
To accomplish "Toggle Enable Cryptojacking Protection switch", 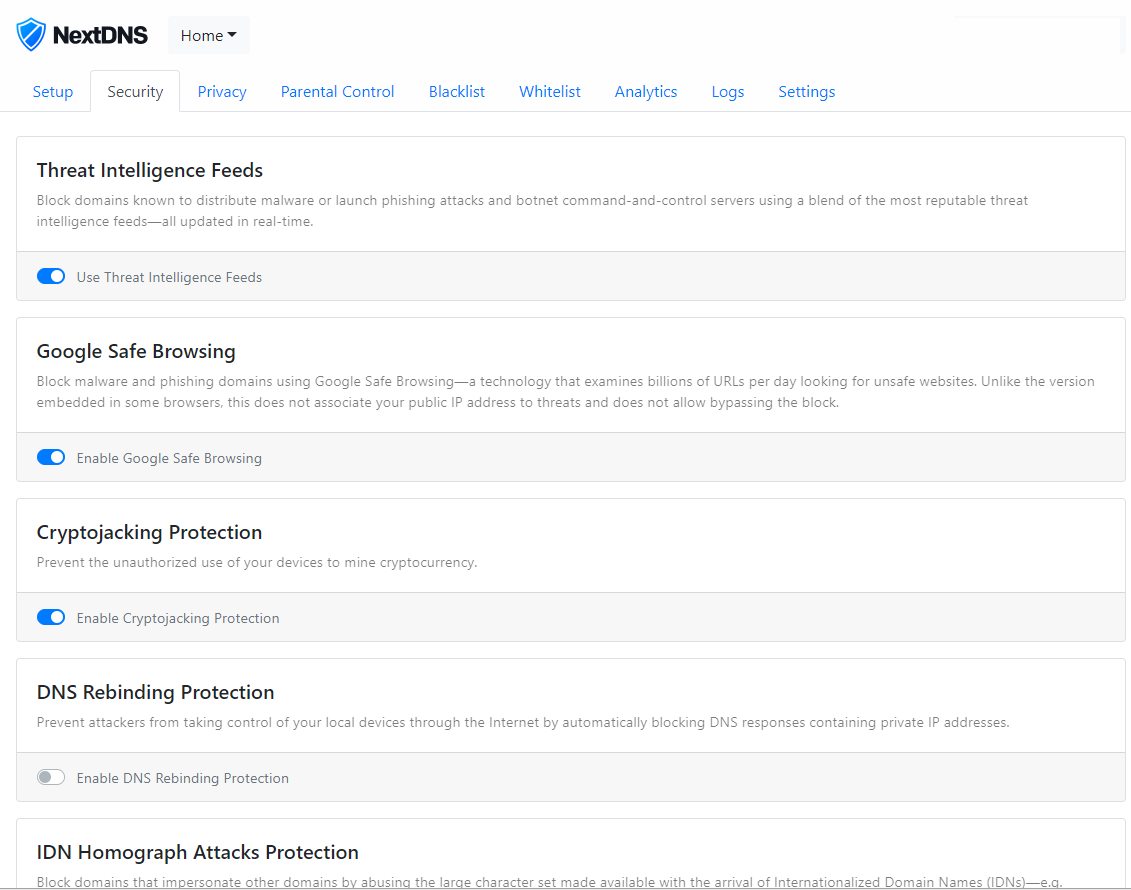I will pos(50,617).
